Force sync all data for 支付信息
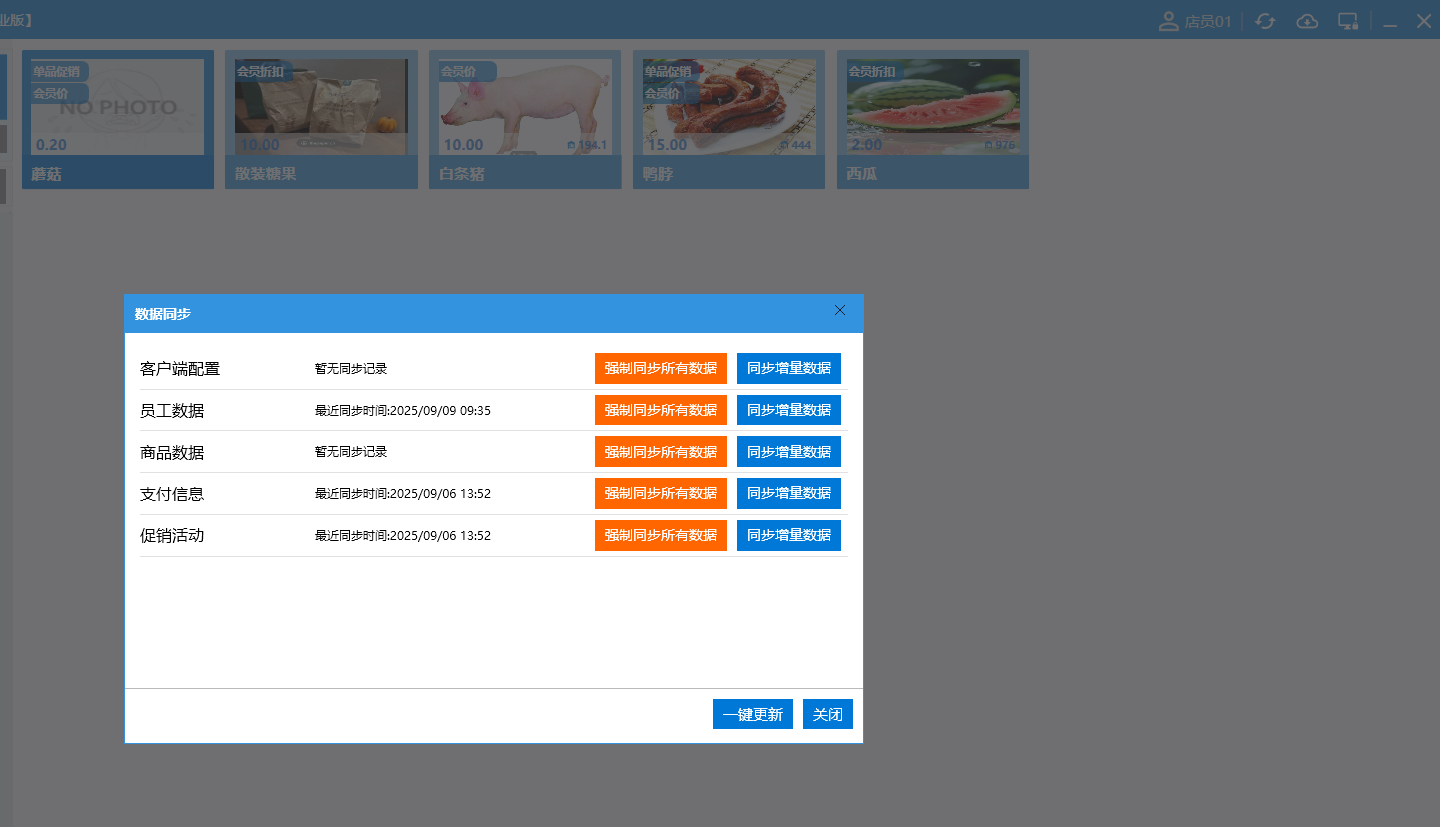This screenshot has width=1440, height=827. point(660,493)
